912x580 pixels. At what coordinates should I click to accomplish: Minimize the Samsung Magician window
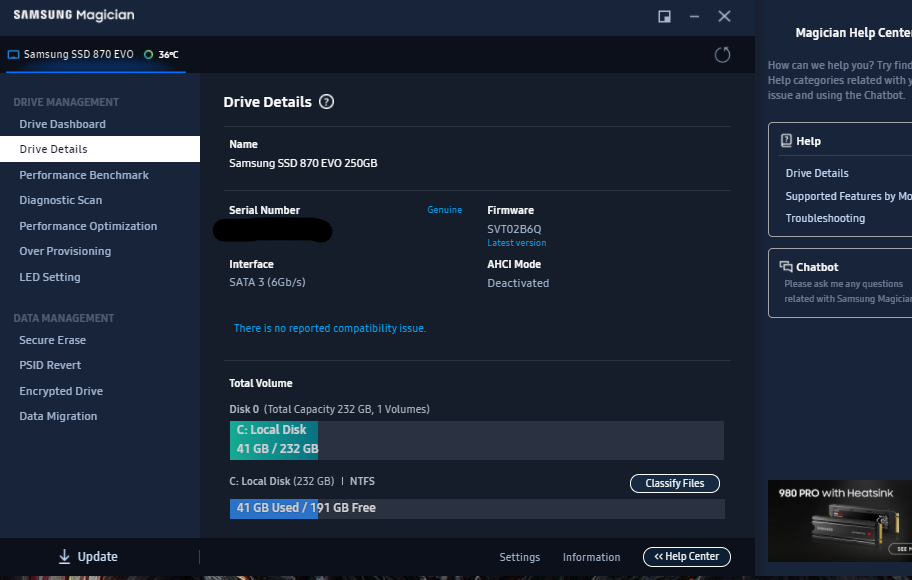694,16
